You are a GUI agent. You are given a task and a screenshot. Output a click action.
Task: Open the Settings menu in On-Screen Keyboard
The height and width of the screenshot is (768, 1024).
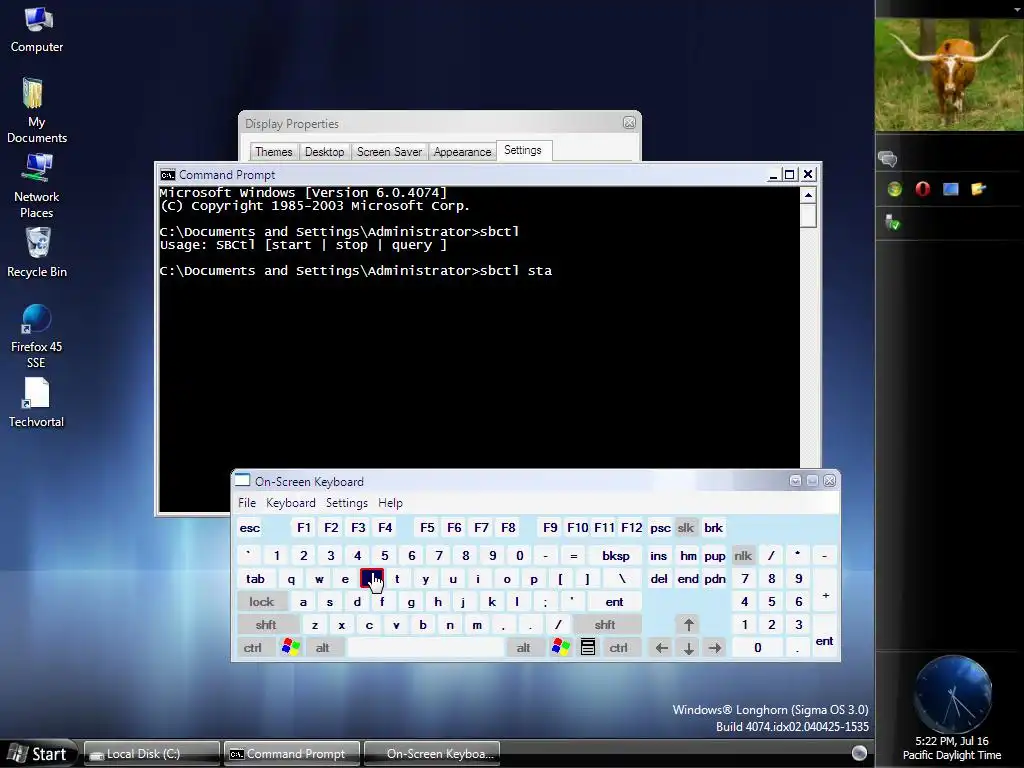click(347, 503)
